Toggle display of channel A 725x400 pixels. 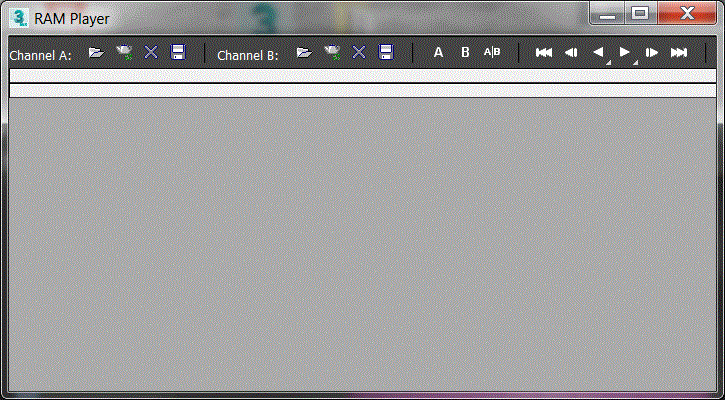[438, 52]
